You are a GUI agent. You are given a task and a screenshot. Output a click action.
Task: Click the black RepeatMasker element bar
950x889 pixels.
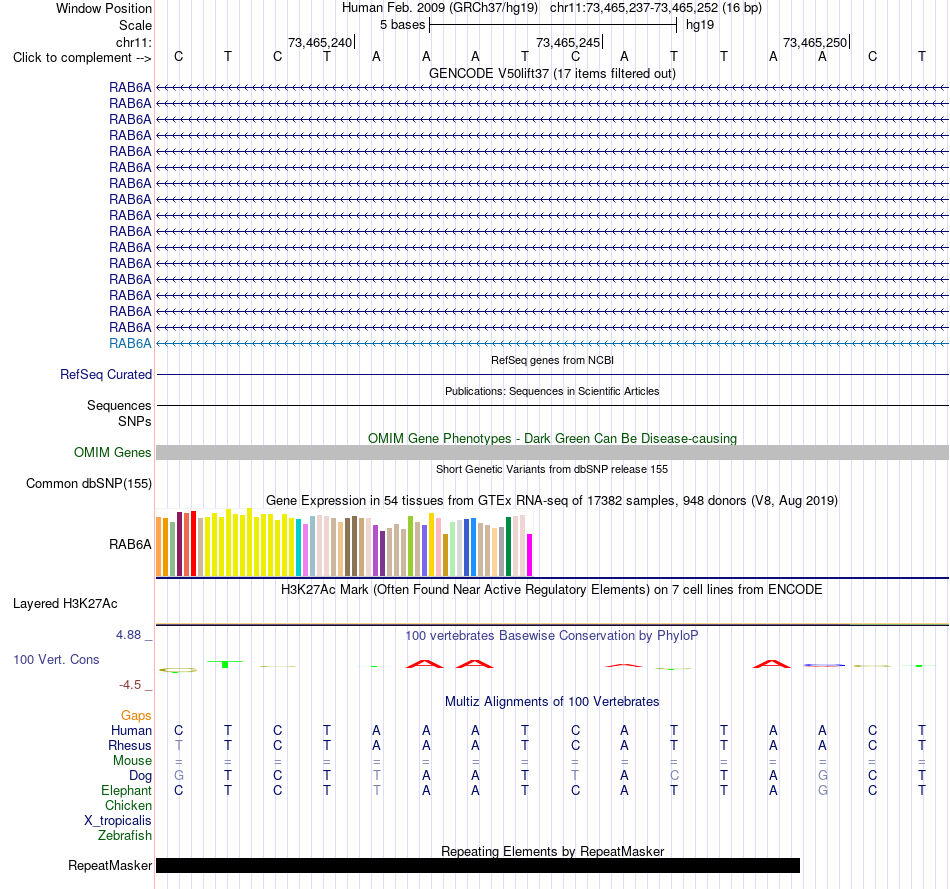[x=478, y=865]
